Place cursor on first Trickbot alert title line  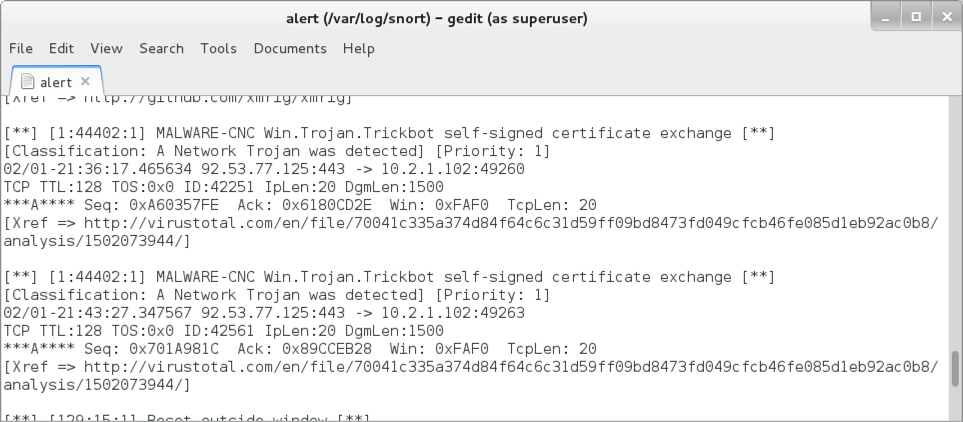click(389, 133)
